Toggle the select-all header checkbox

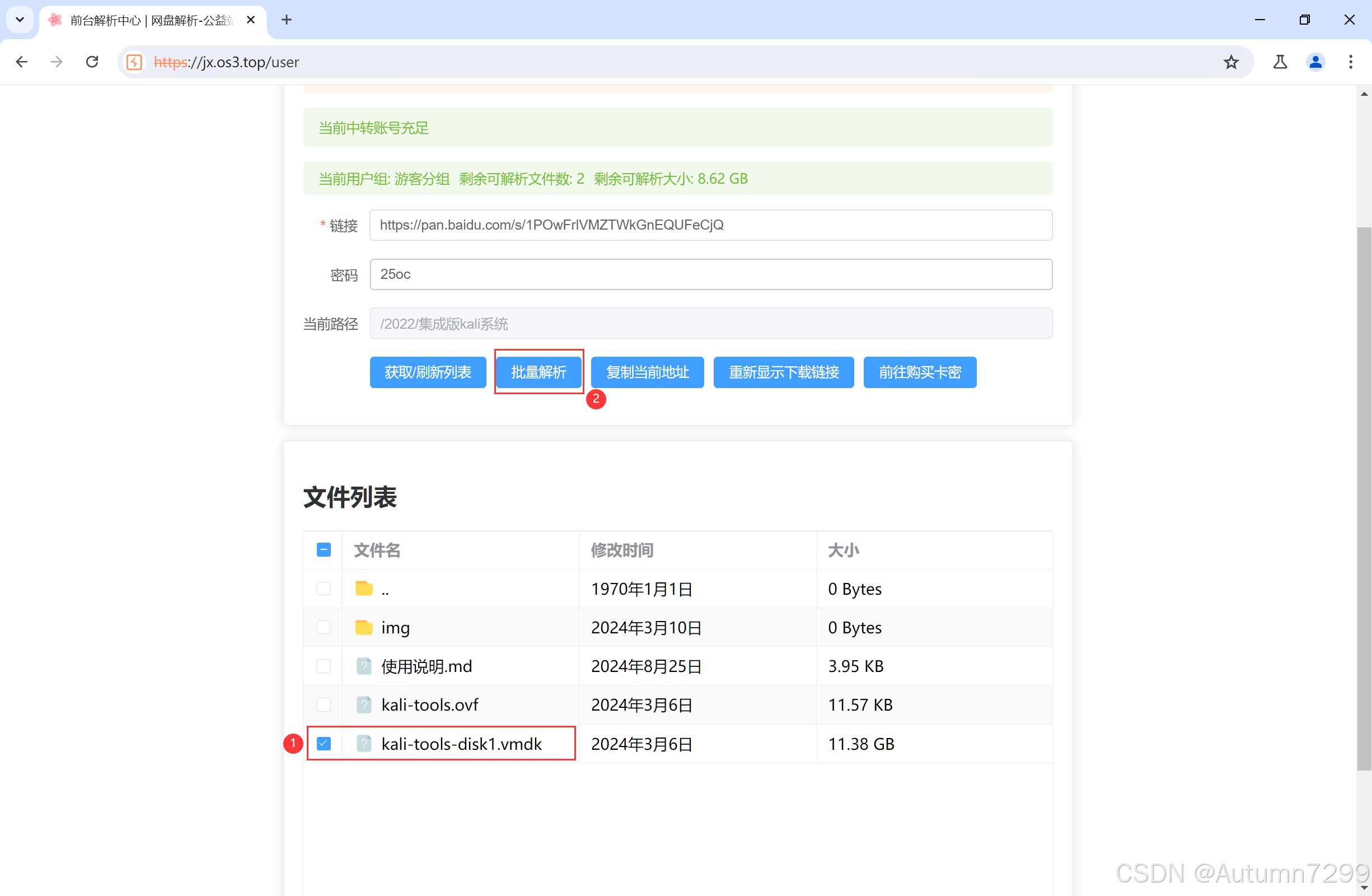pos(324,549)
